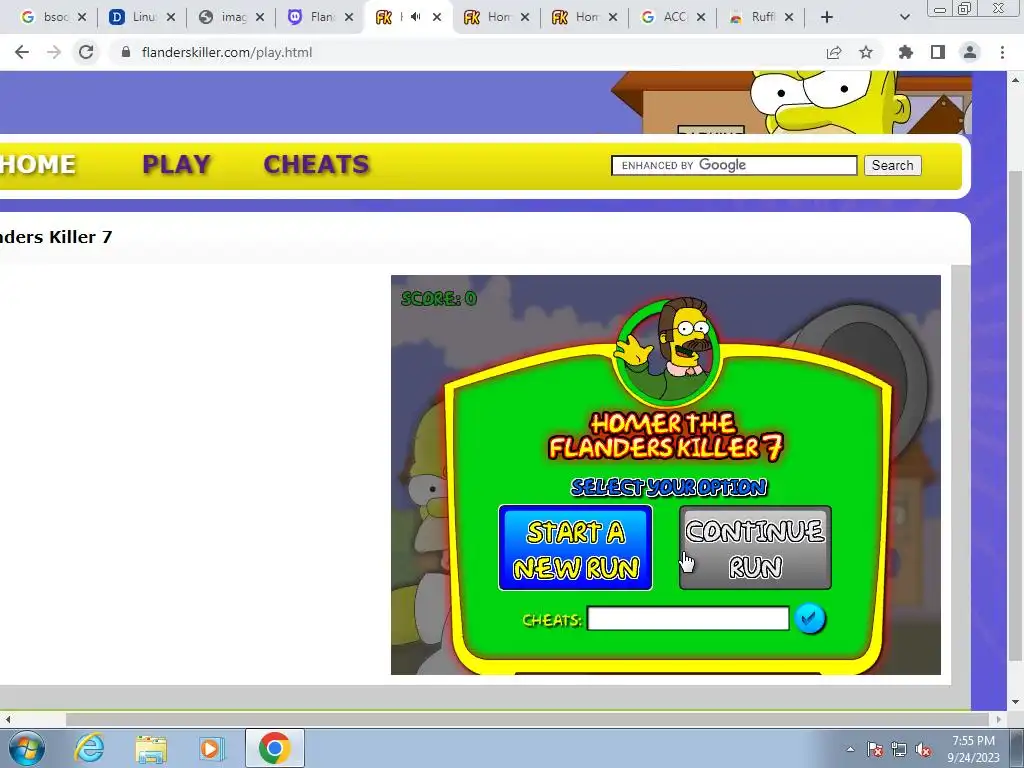Switch to the 'imag' tab
Screen dimensions: 1024x768
point(223,18)
